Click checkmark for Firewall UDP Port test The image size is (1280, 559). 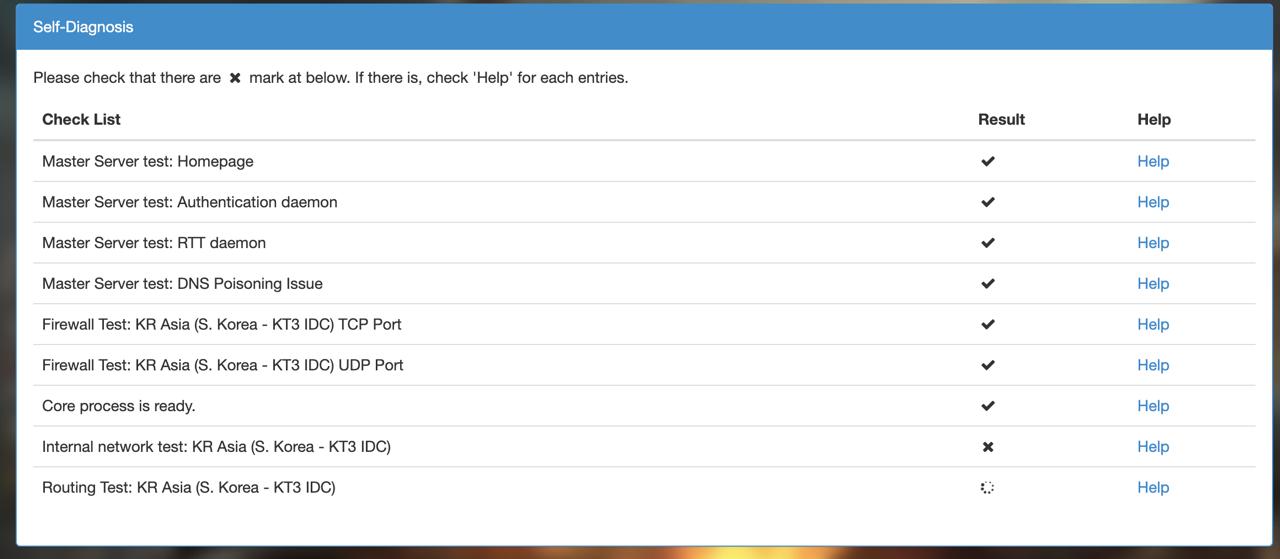(988, 365)
